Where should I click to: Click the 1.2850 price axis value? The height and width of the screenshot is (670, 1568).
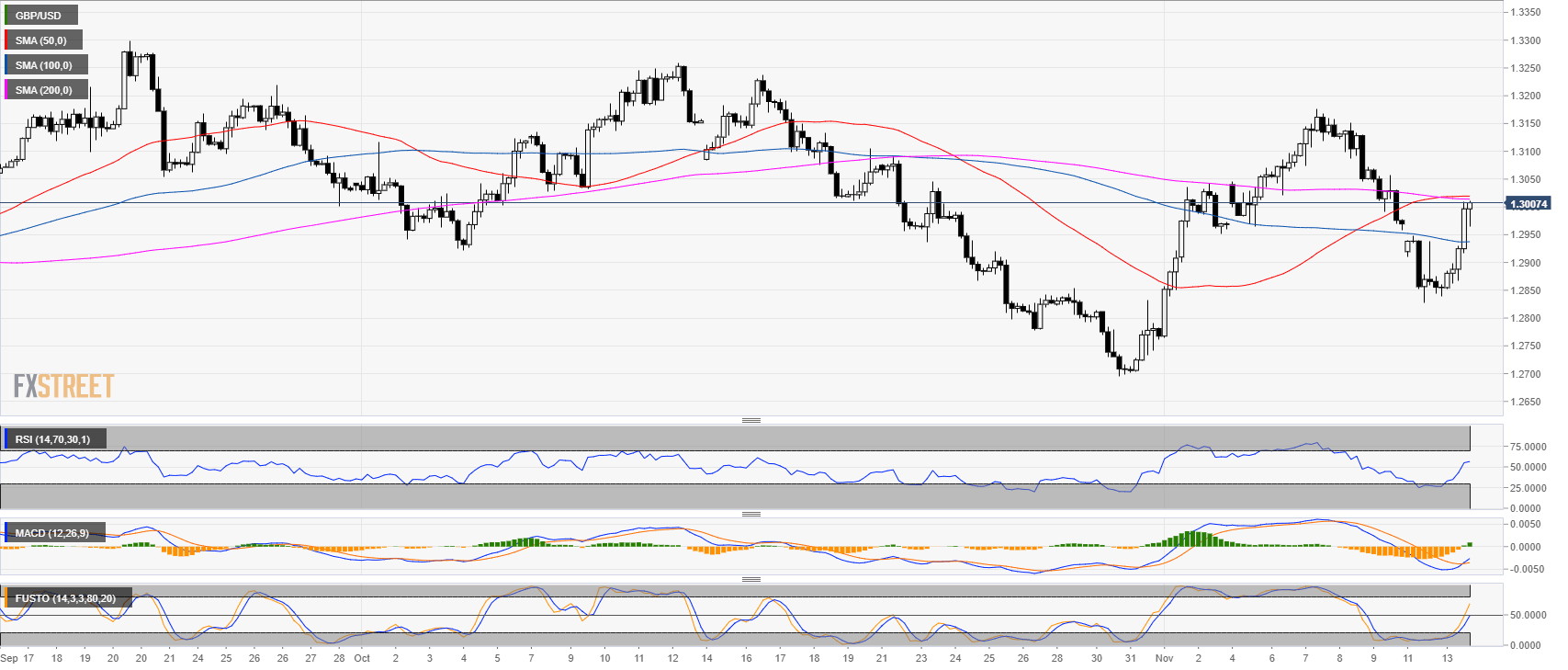[1525, 290]
